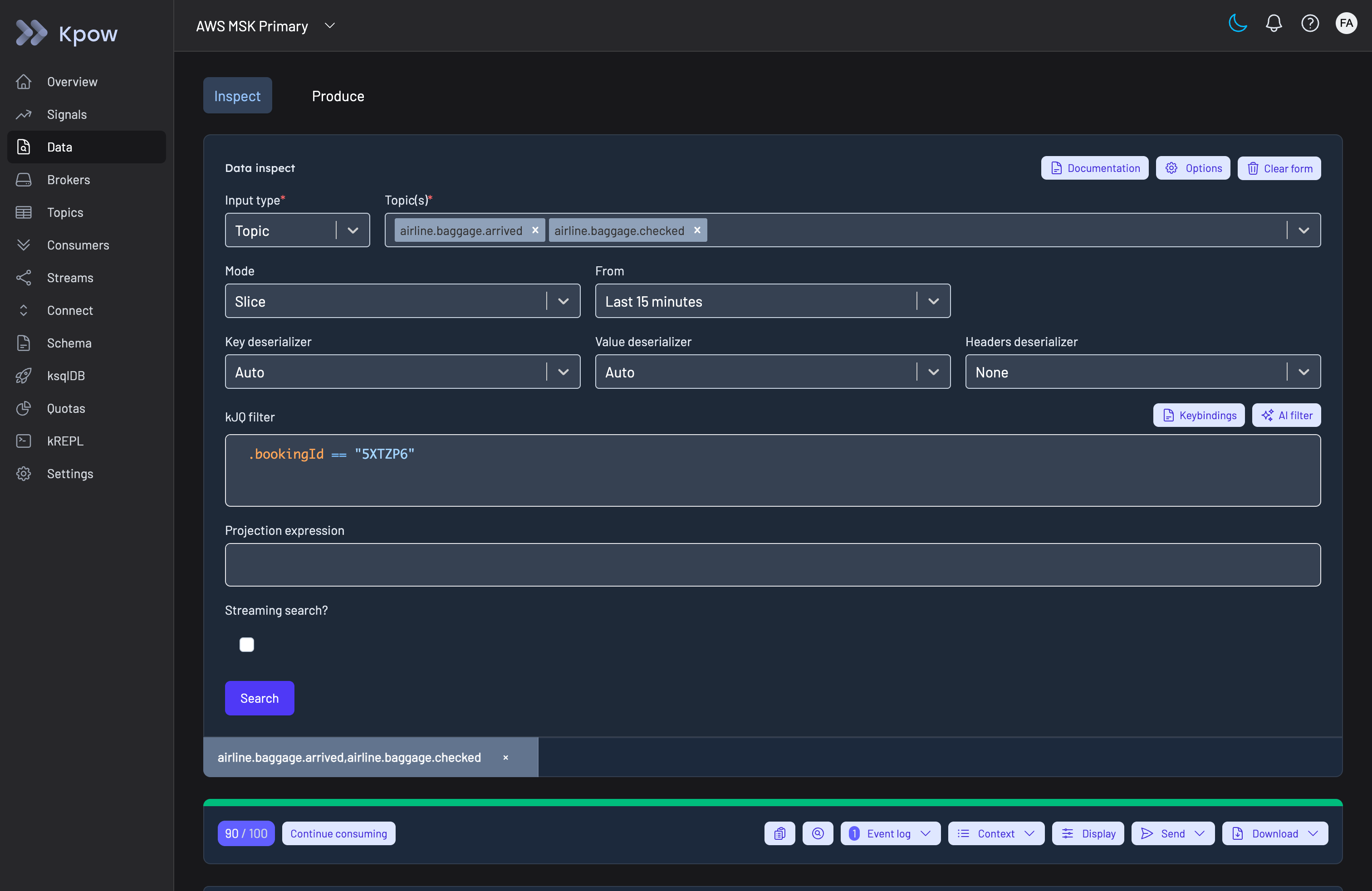1372x891 pixels.
Task: Expand the AWS MSK Primary cluster selector
Action: tap(266, 26)
